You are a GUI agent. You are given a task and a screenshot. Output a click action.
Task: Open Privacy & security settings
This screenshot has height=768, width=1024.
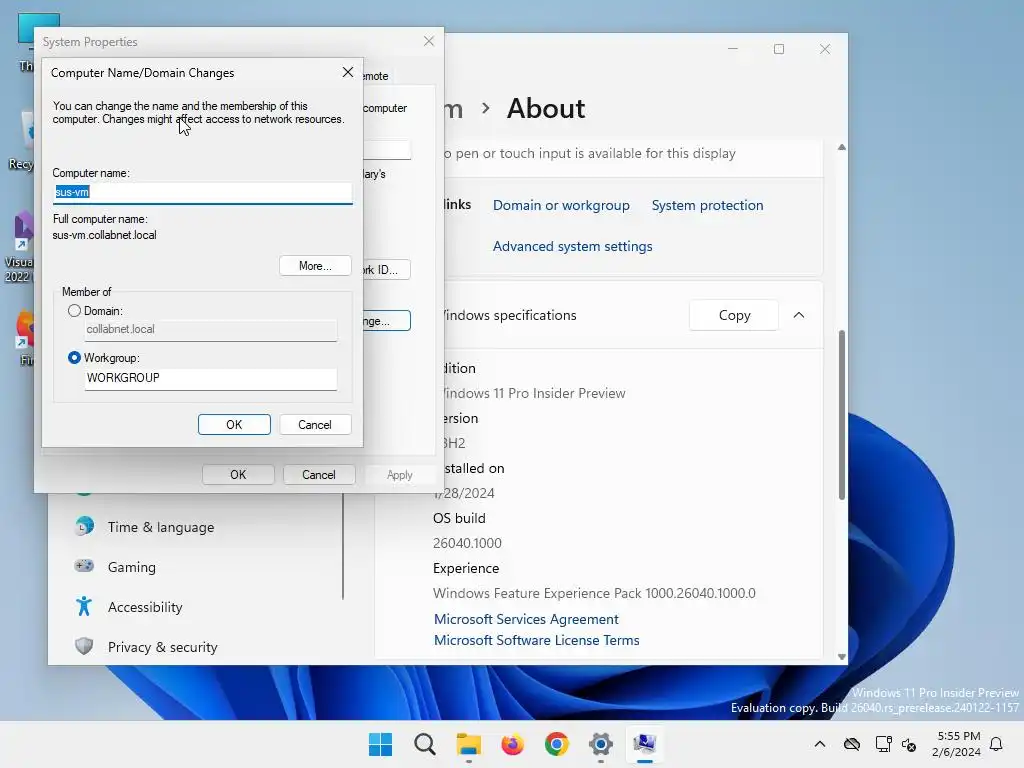click(163, 647)
